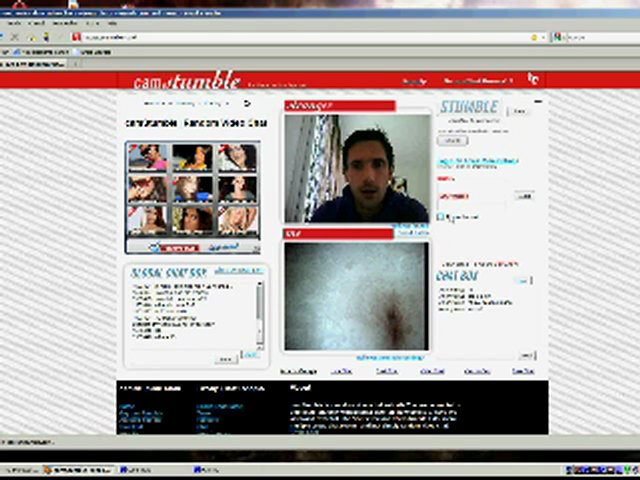Click the camstumble logo in the red header
This screenshot has width=640, height=480.
point(187,80)
